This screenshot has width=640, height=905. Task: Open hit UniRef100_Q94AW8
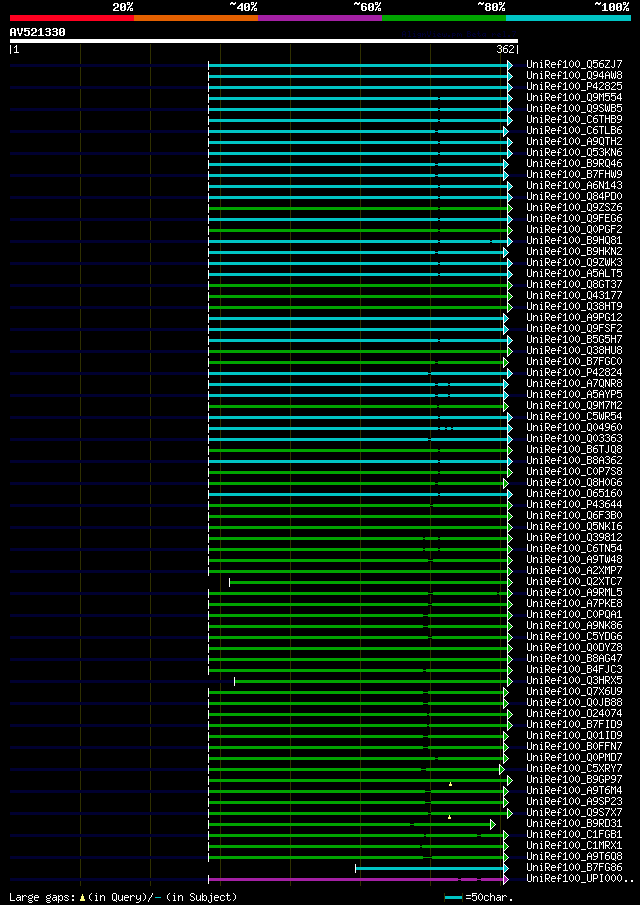click(574, 76)
